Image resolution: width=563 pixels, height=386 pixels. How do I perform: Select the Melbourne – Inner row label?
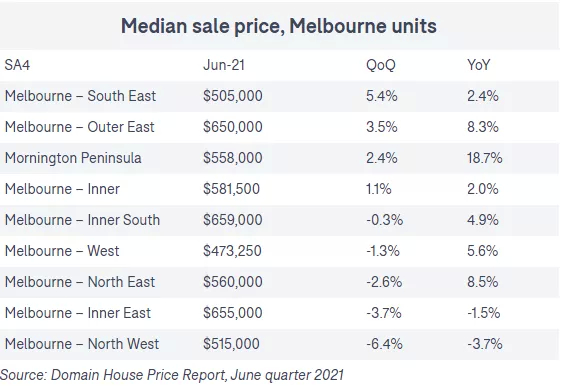tap(62, 189)
